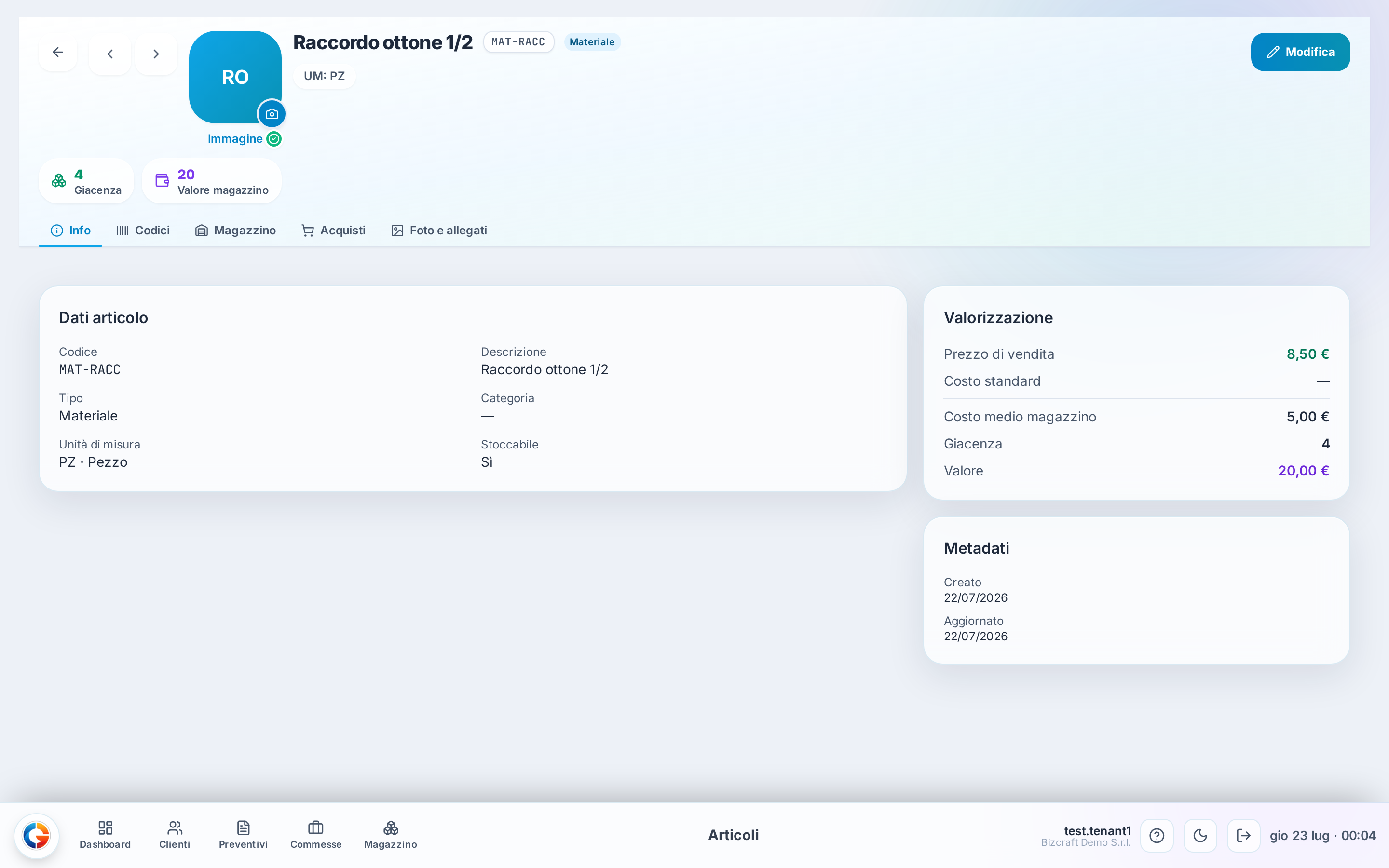The width and height of the screenshot is (1389, 868).
Task: Click the Stoccabile value Sì
Action: click(x=487, y=463)
